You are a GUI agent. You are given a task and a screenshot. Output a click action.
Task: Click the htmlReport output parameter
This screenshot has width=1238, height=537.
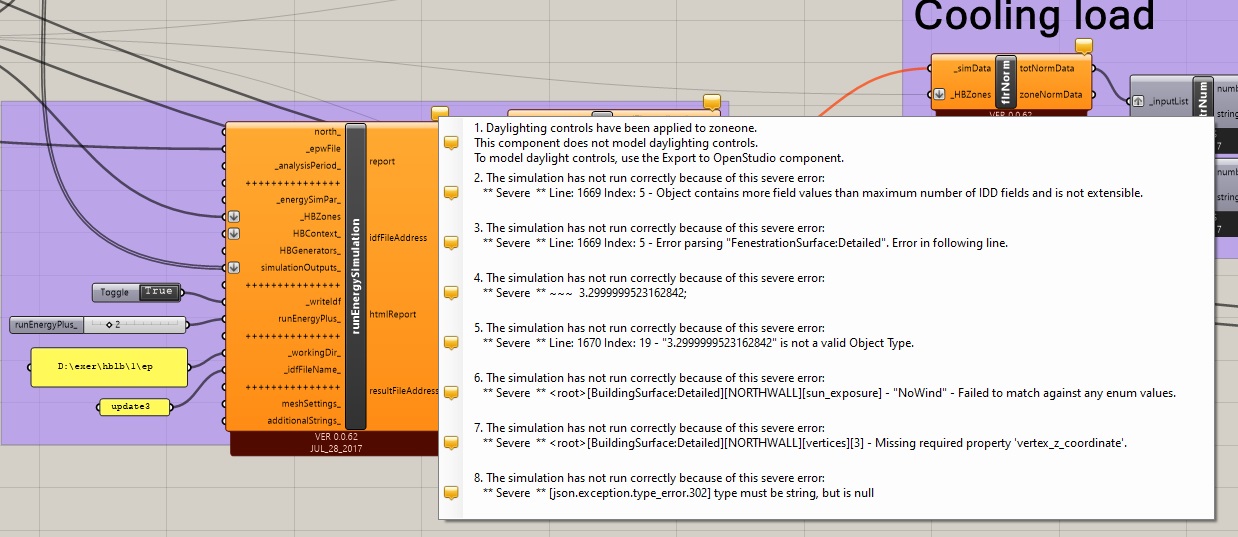click(392, 314)
